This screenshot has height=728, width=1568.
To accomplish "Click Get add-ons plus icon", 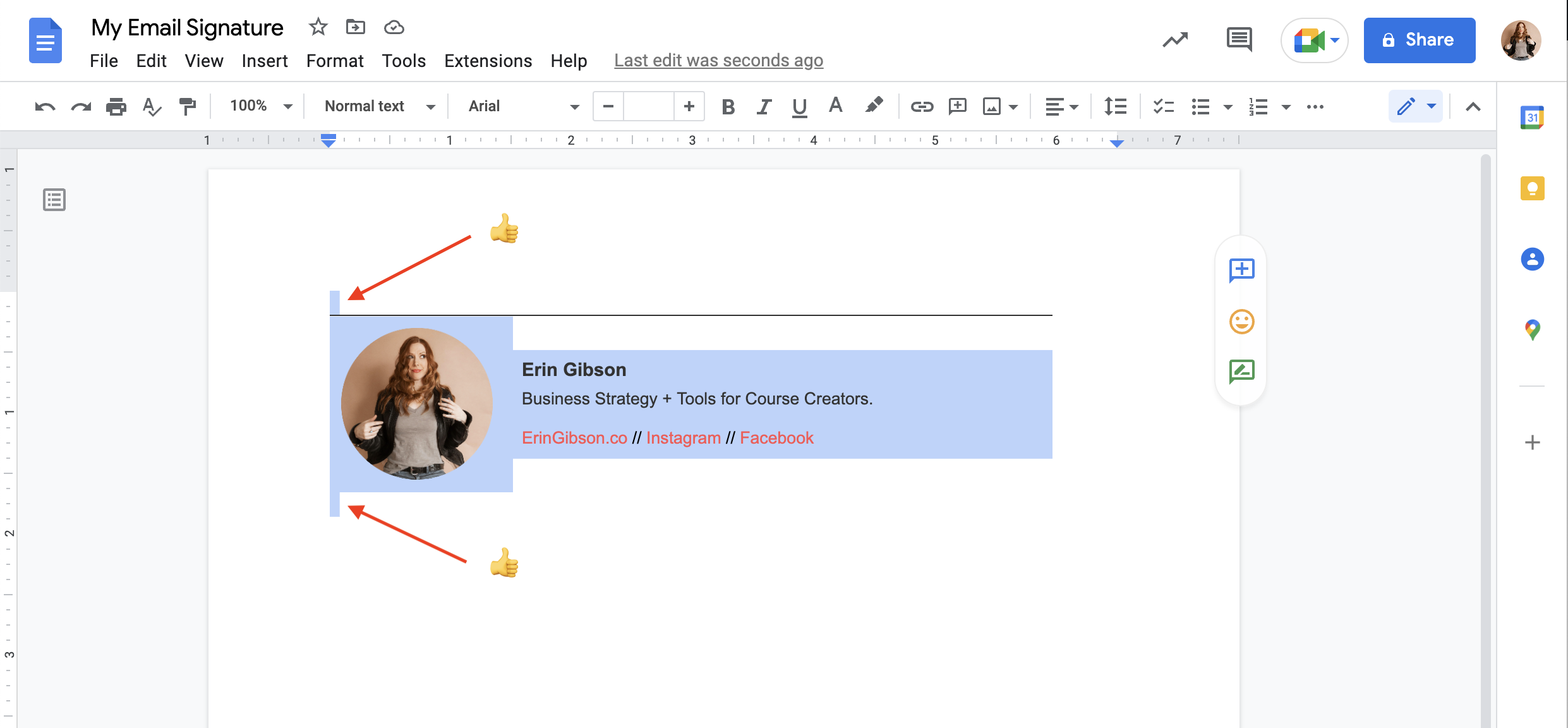I will (1532, 442).
